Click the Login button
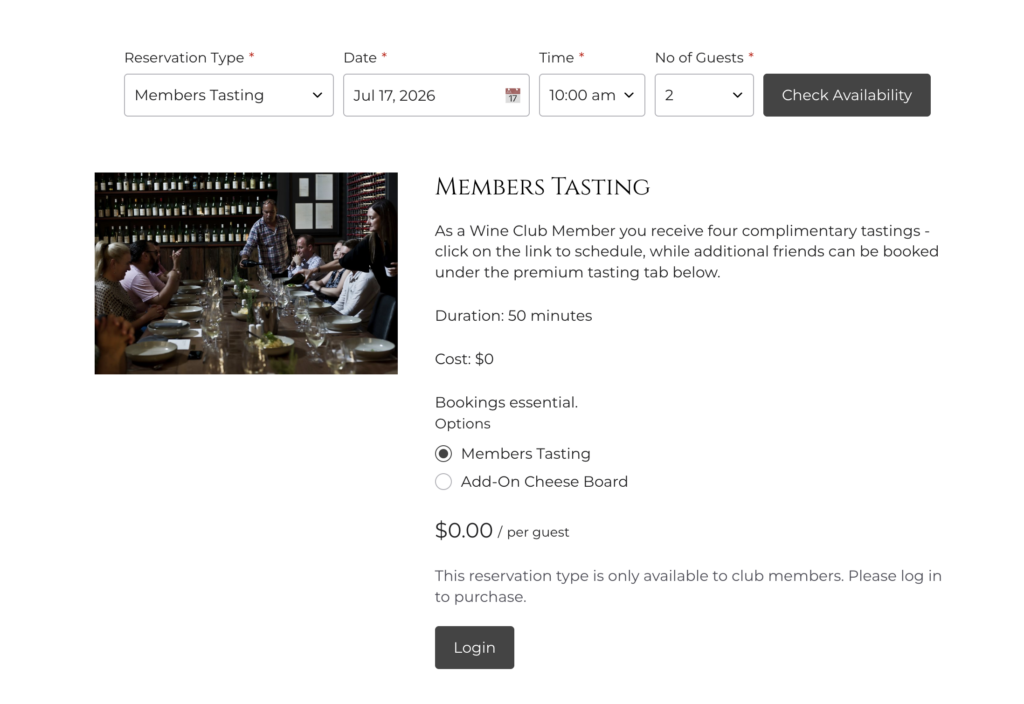Viewport: 1024px width, 704px height. coord(475,648)
